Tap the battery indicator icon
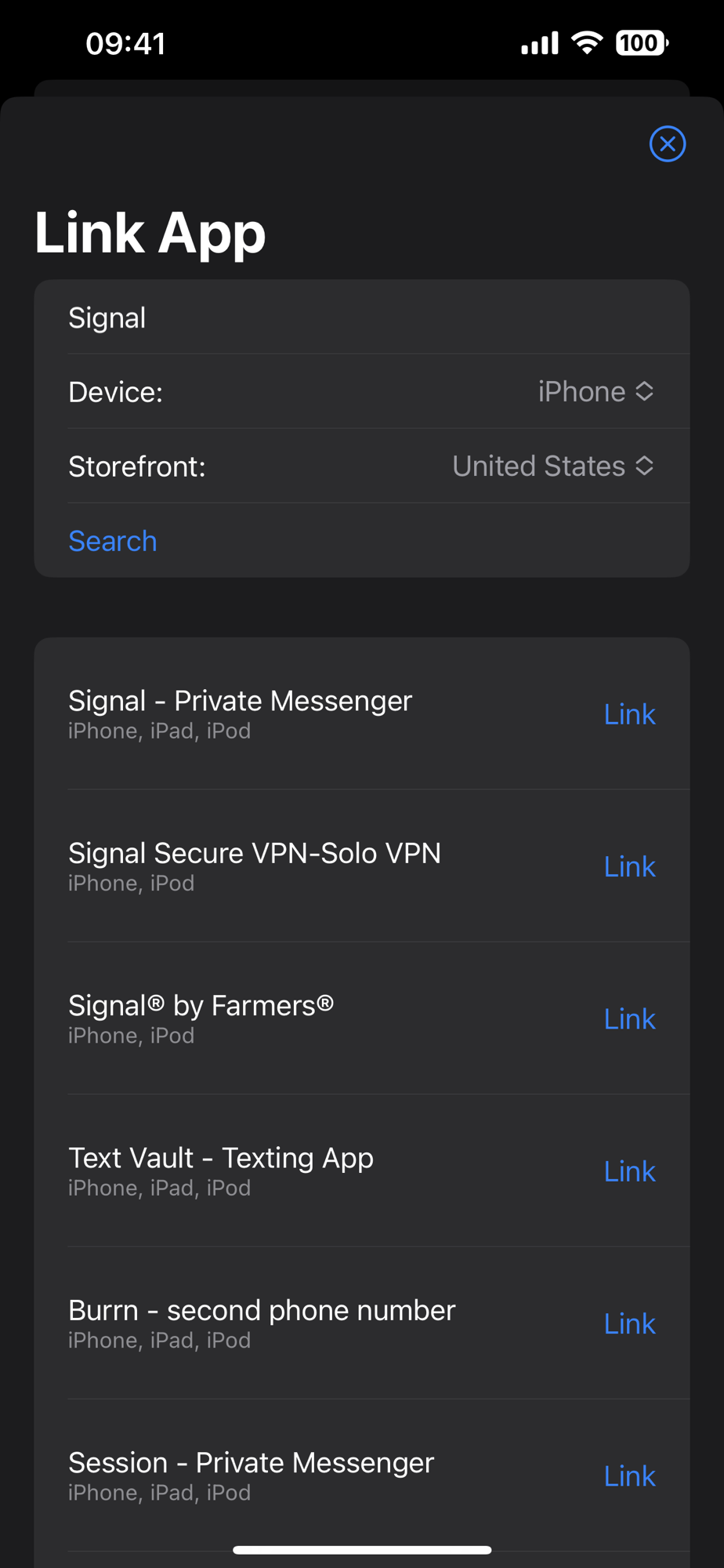 642,42
